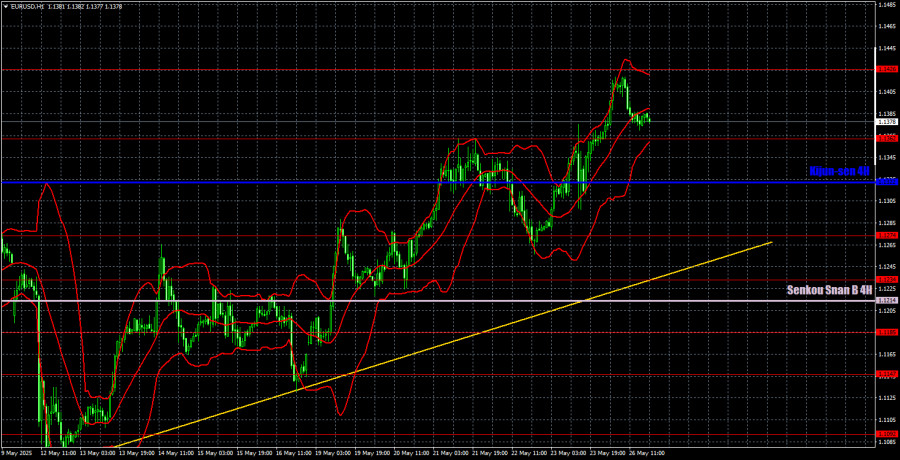Click the red 1.1185 level price tag
This screenshot has width=900, height=460.
tap(885, 332)
